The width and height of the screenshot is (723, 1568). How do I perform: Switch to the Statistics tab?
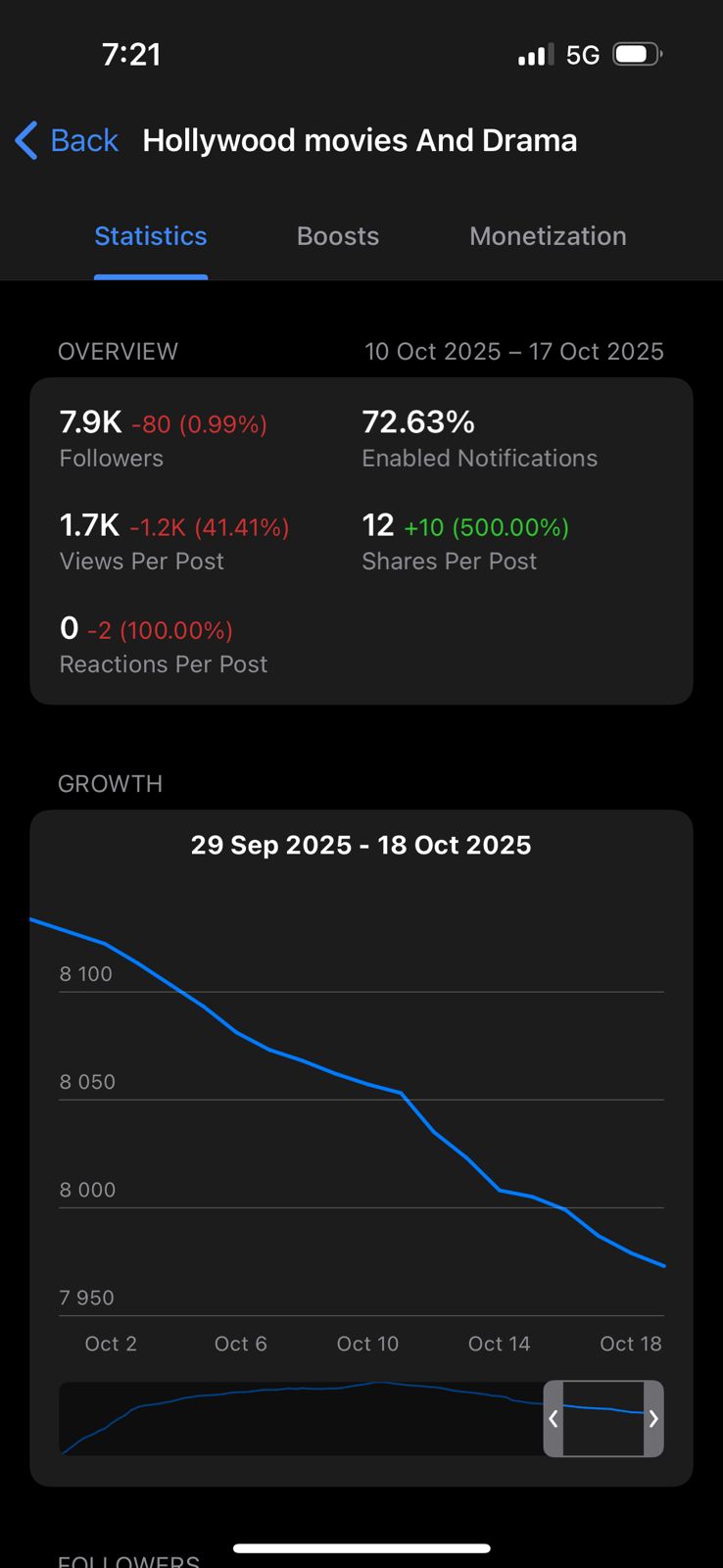tap(151, 236)
